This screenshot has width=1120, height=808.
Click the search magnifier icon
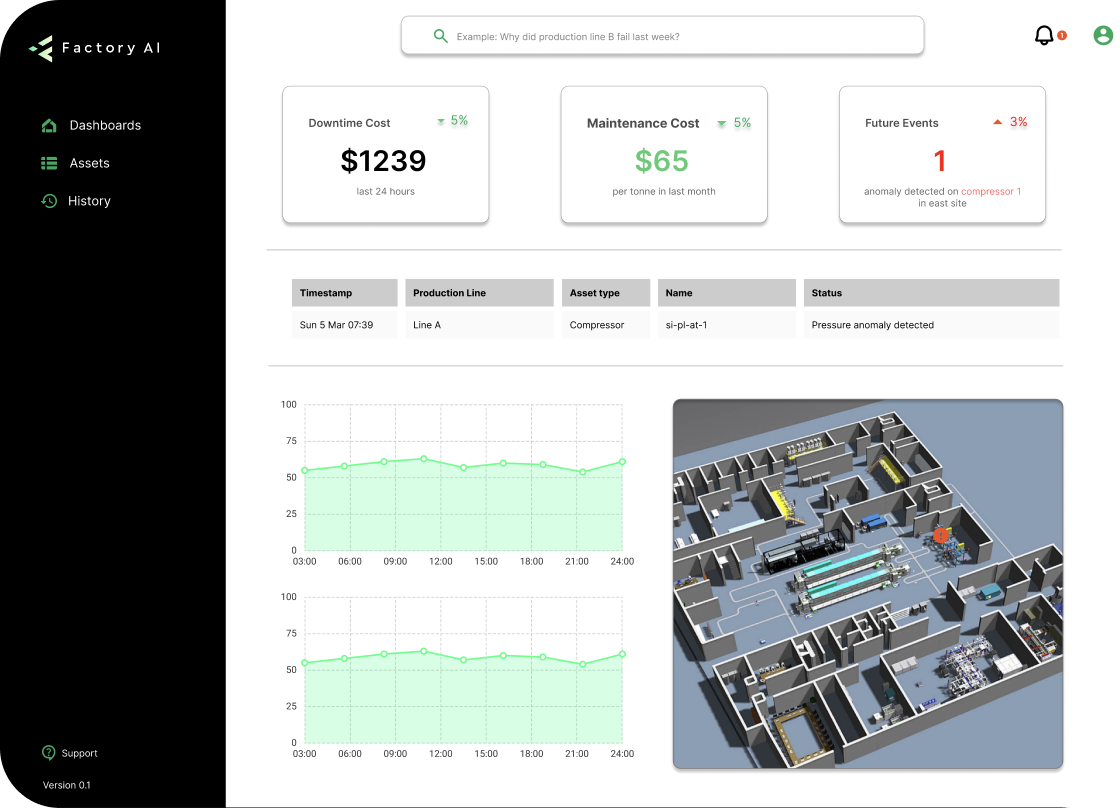click(x=440, y=36)
